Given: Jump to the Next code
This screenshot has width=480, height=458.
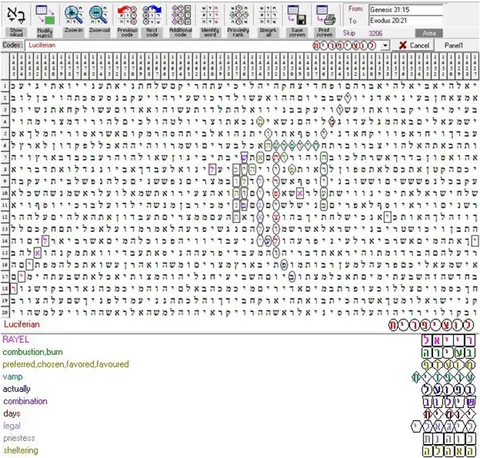Looking at the screenshot, I should coord(152,15).
